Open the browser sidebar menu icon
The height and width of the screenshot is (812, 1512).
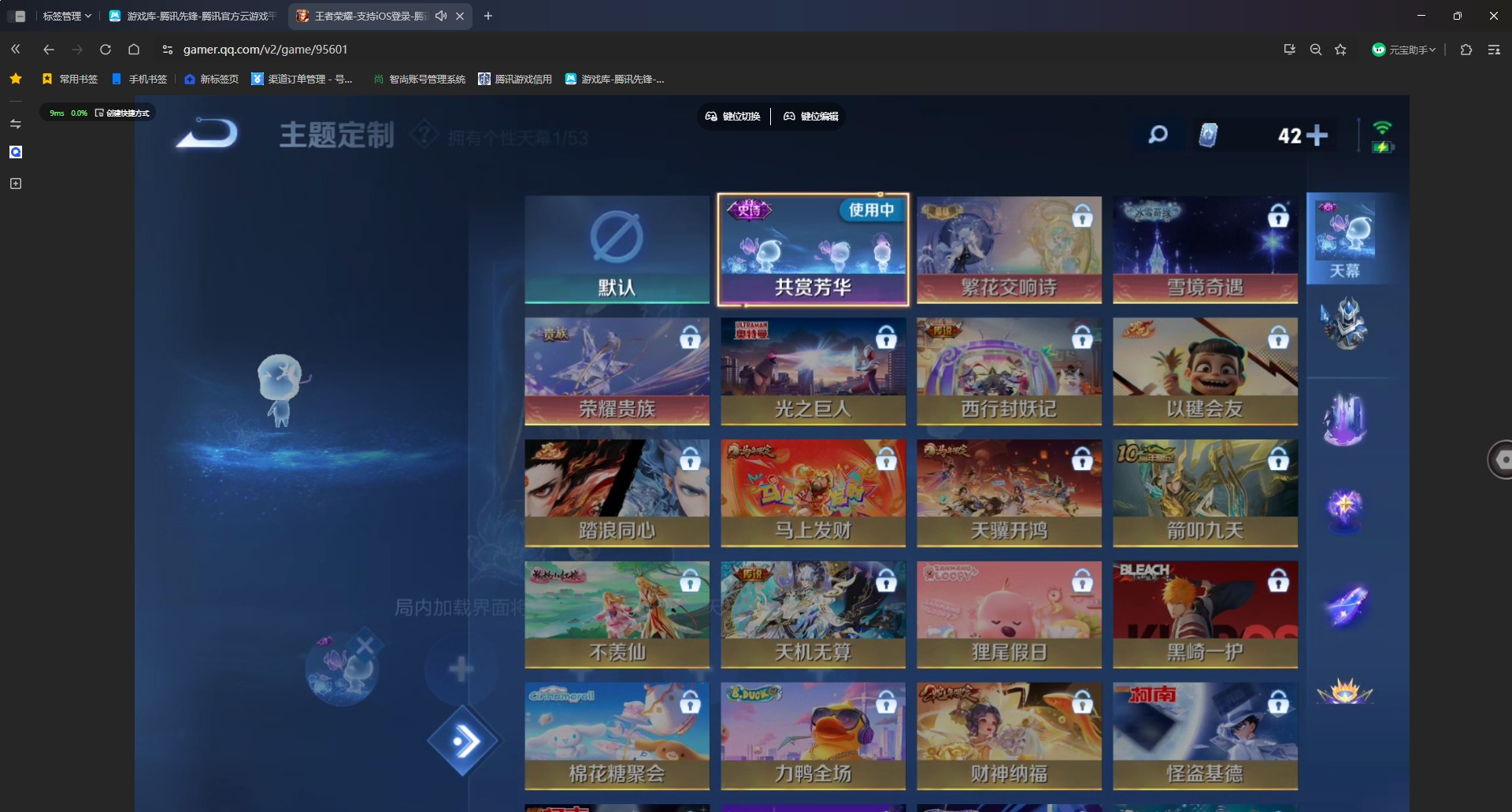[x=1494, y=50]
